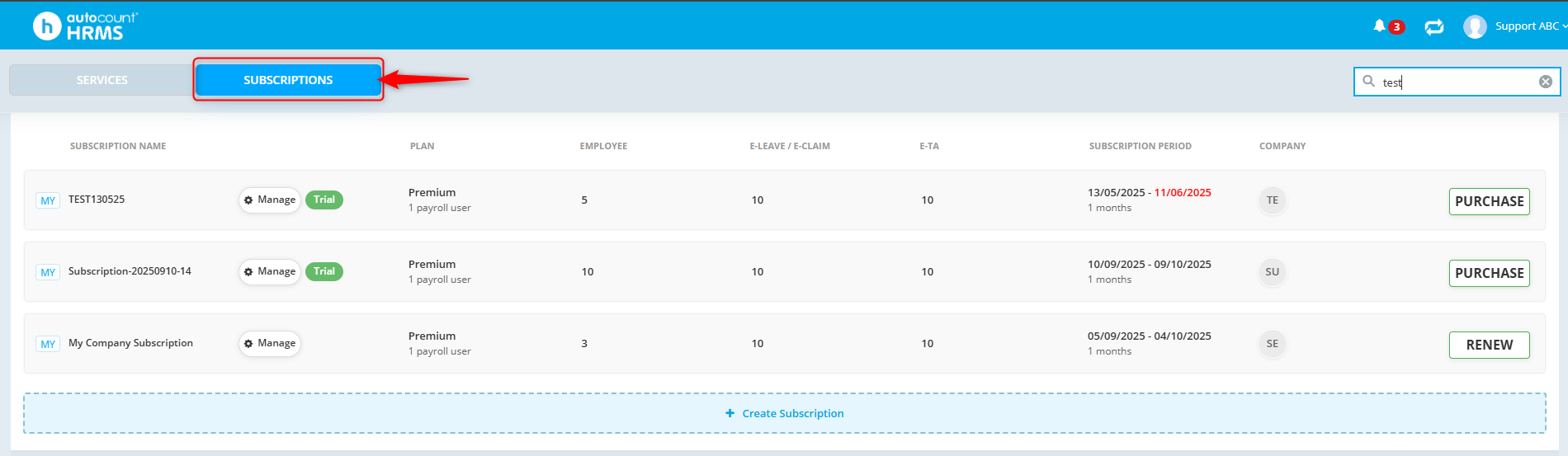Screen dimensions: 1568x456
Task: Click the SU company avatar
Action: click(1273, 272)
